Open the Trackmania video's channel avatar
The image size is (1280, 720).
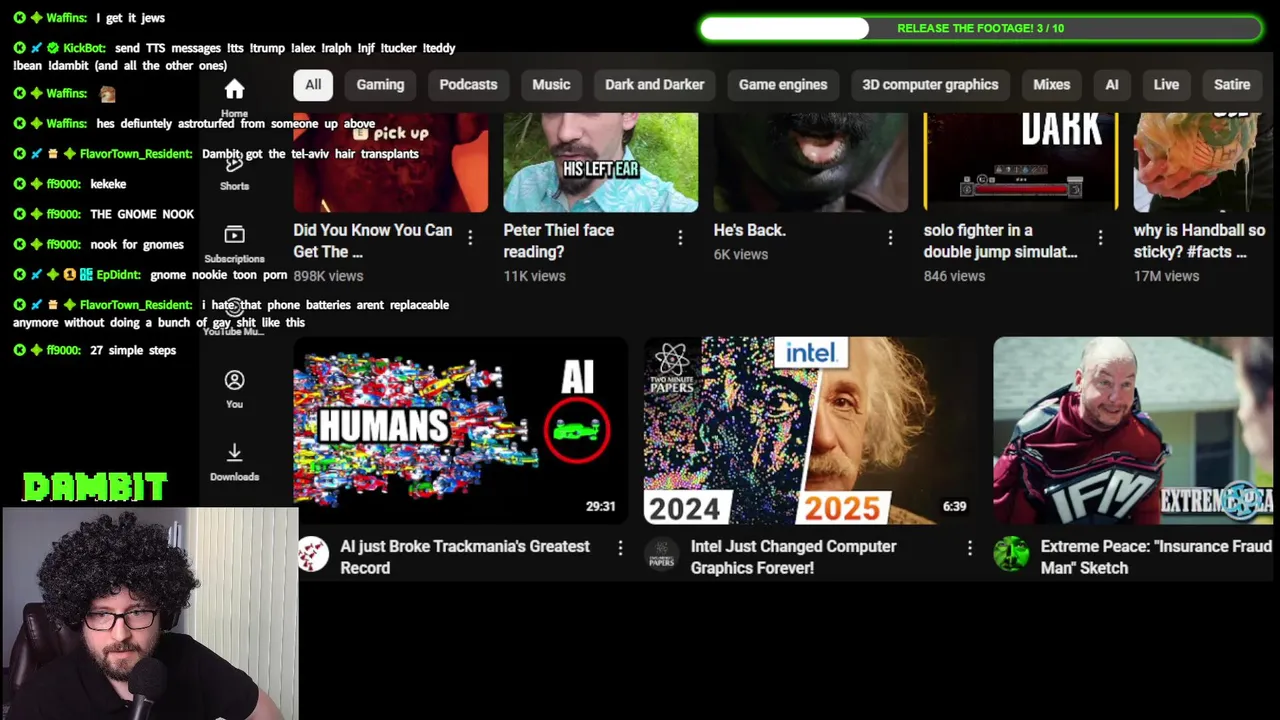pyautogui.click(x=312, y=554)
